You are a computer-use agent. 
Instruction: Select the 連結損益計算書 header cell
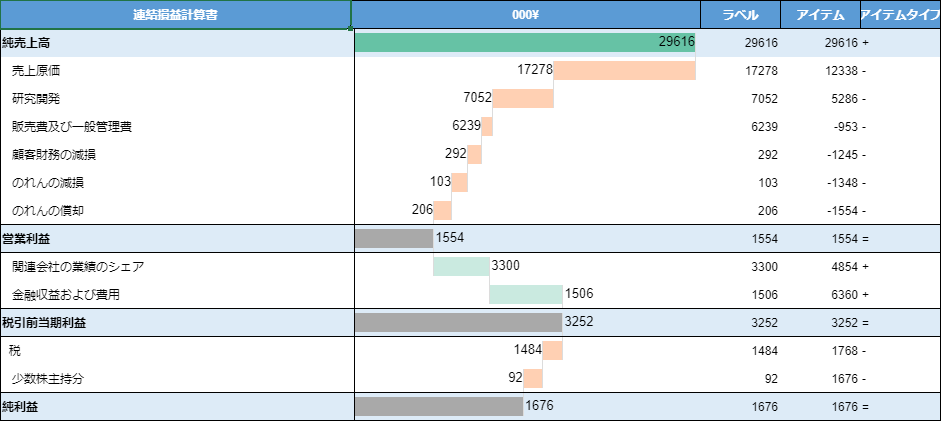(x=175, y=14)
